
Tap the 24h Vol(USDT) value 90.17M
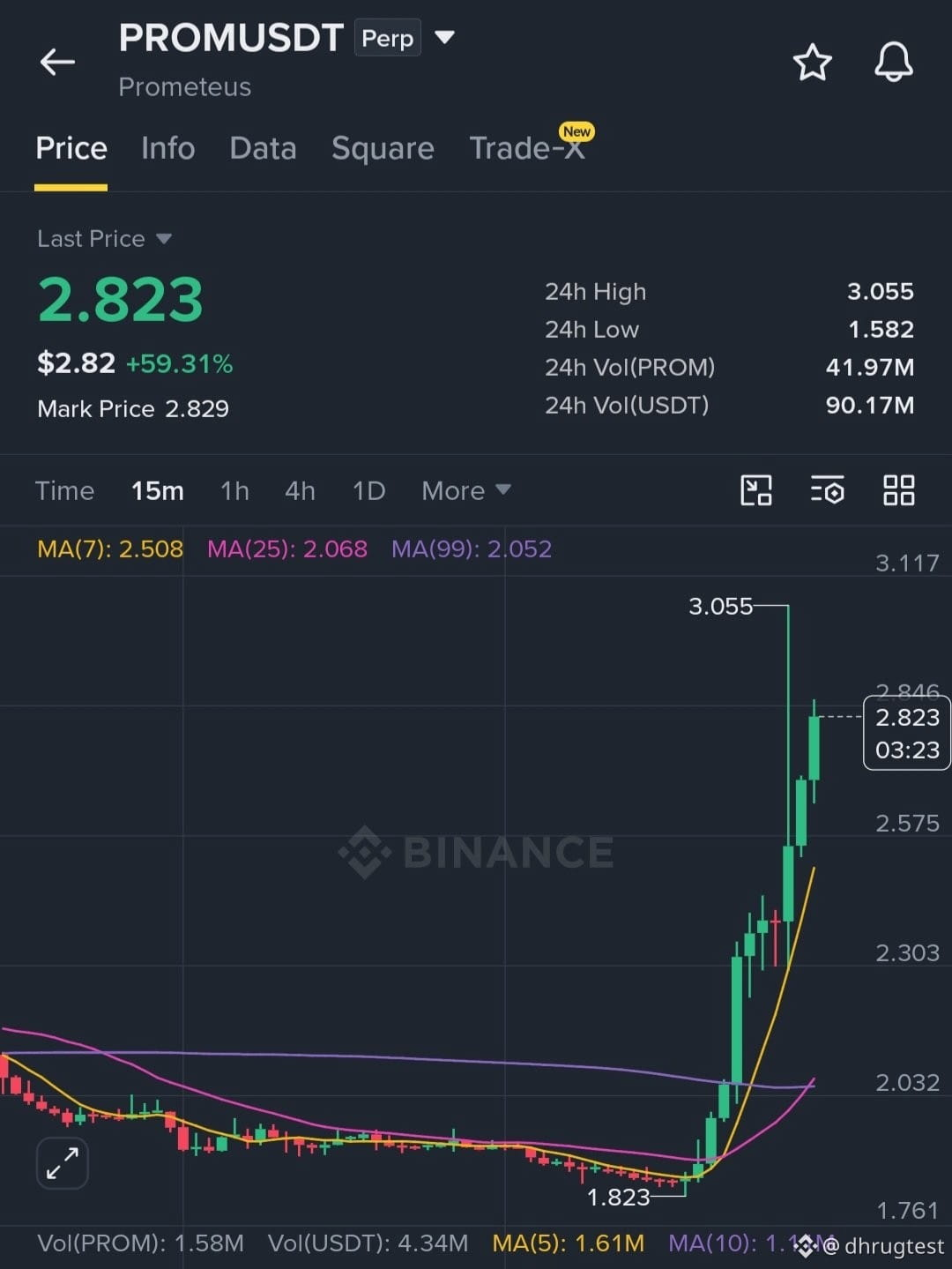869,406
